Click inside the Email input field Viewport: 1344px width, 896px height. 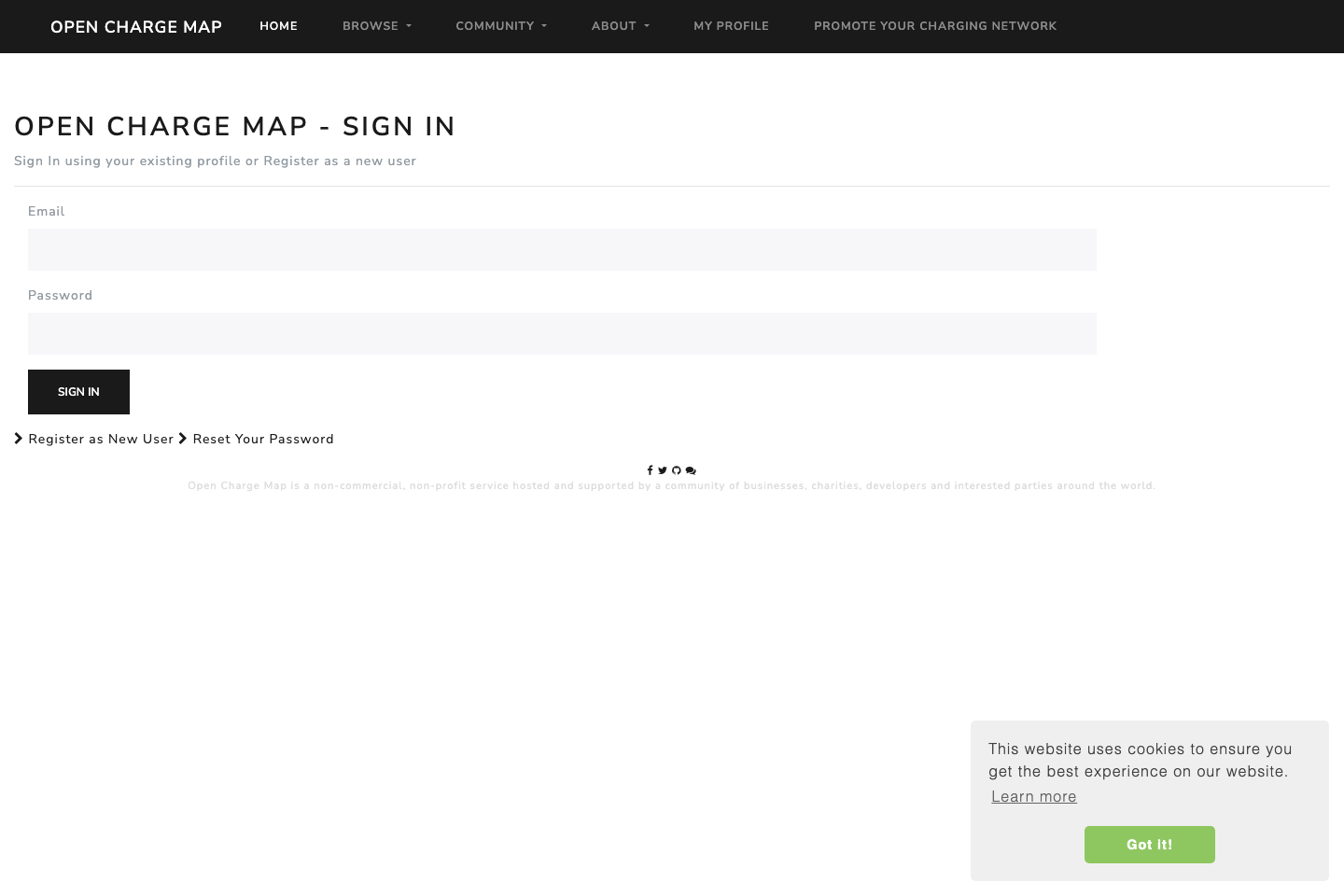561,249
